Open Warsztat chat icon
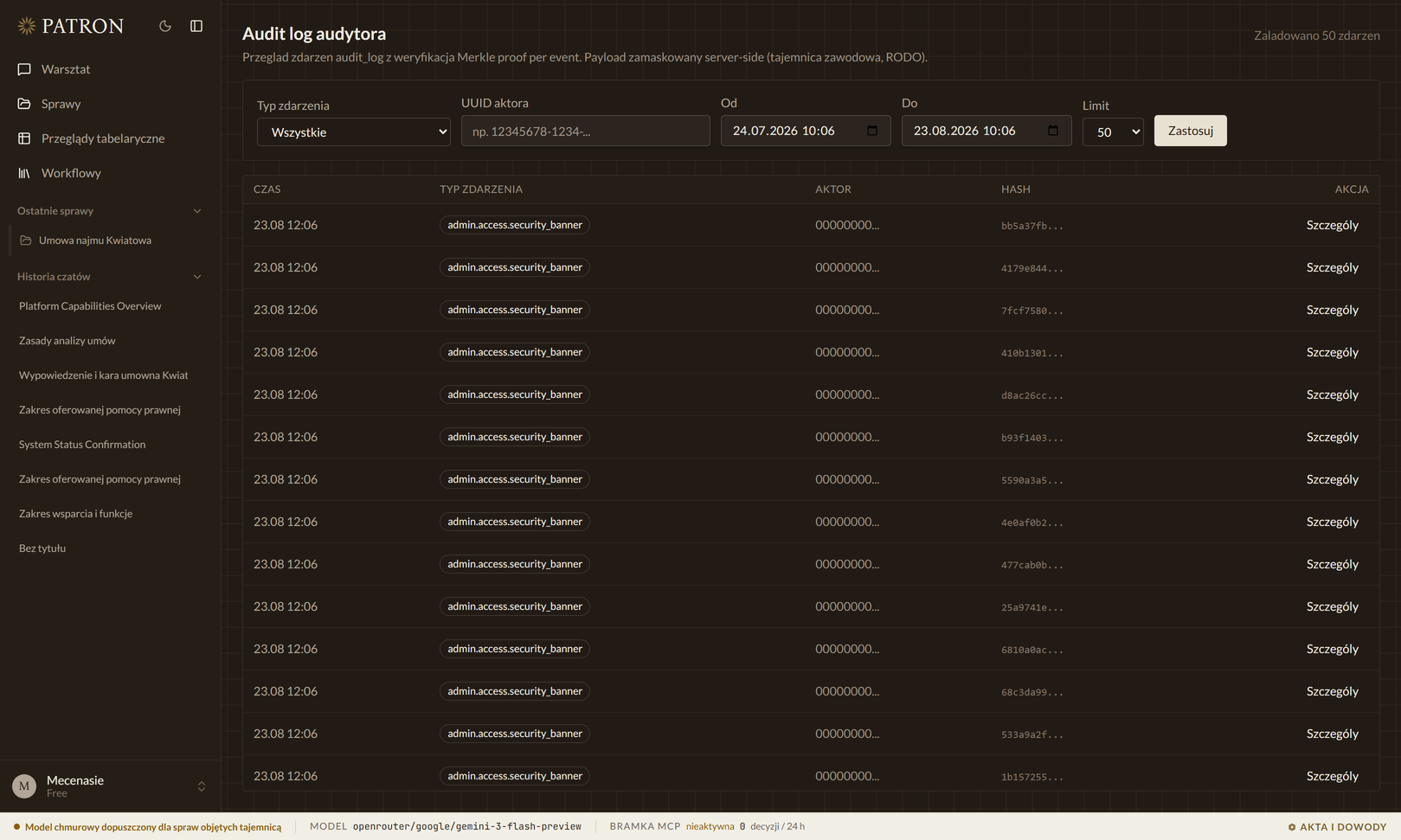 pos(24,69)
